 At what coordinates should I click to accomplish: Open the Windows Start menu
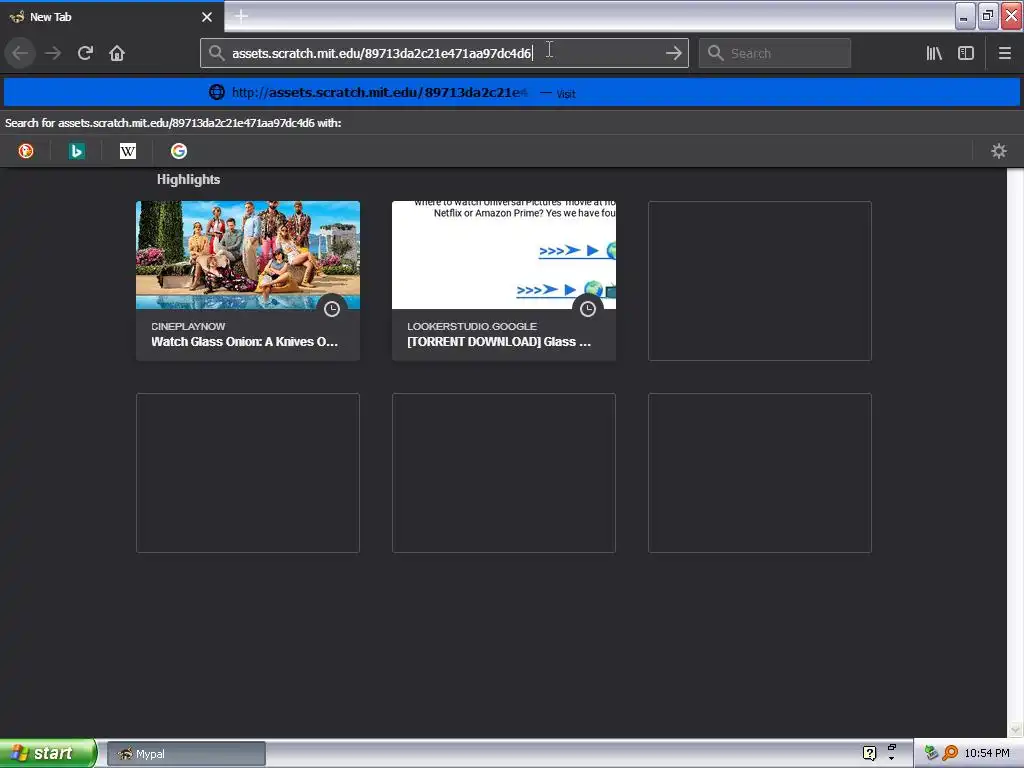point(48,753)
